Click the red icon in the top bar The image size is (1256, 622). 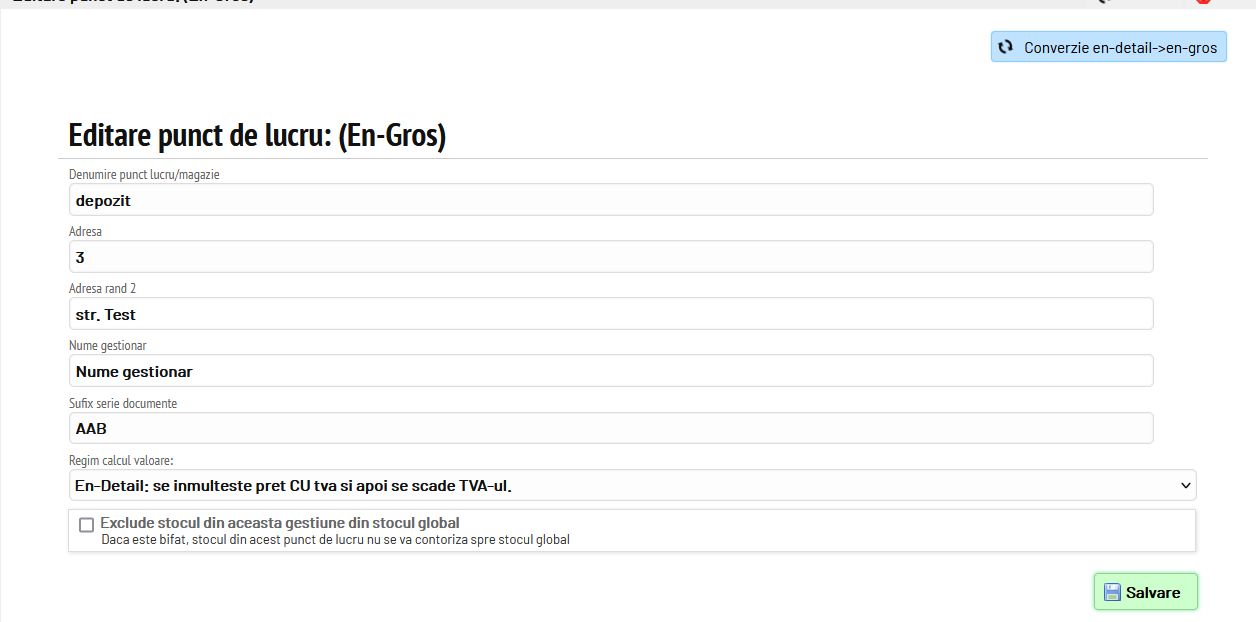(1203, 2)
